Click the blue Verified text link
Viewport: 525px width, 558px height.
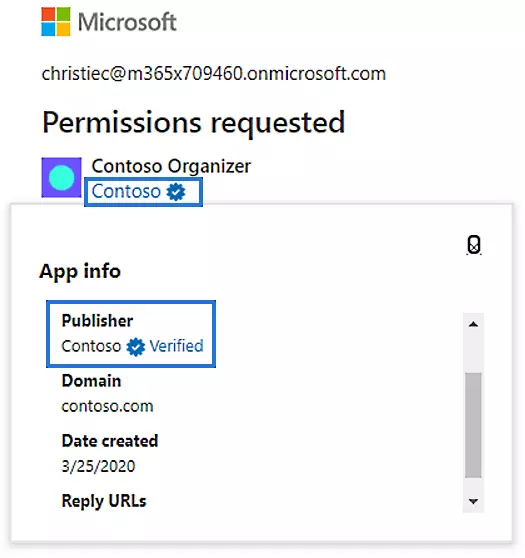click(x=176, y=346)
